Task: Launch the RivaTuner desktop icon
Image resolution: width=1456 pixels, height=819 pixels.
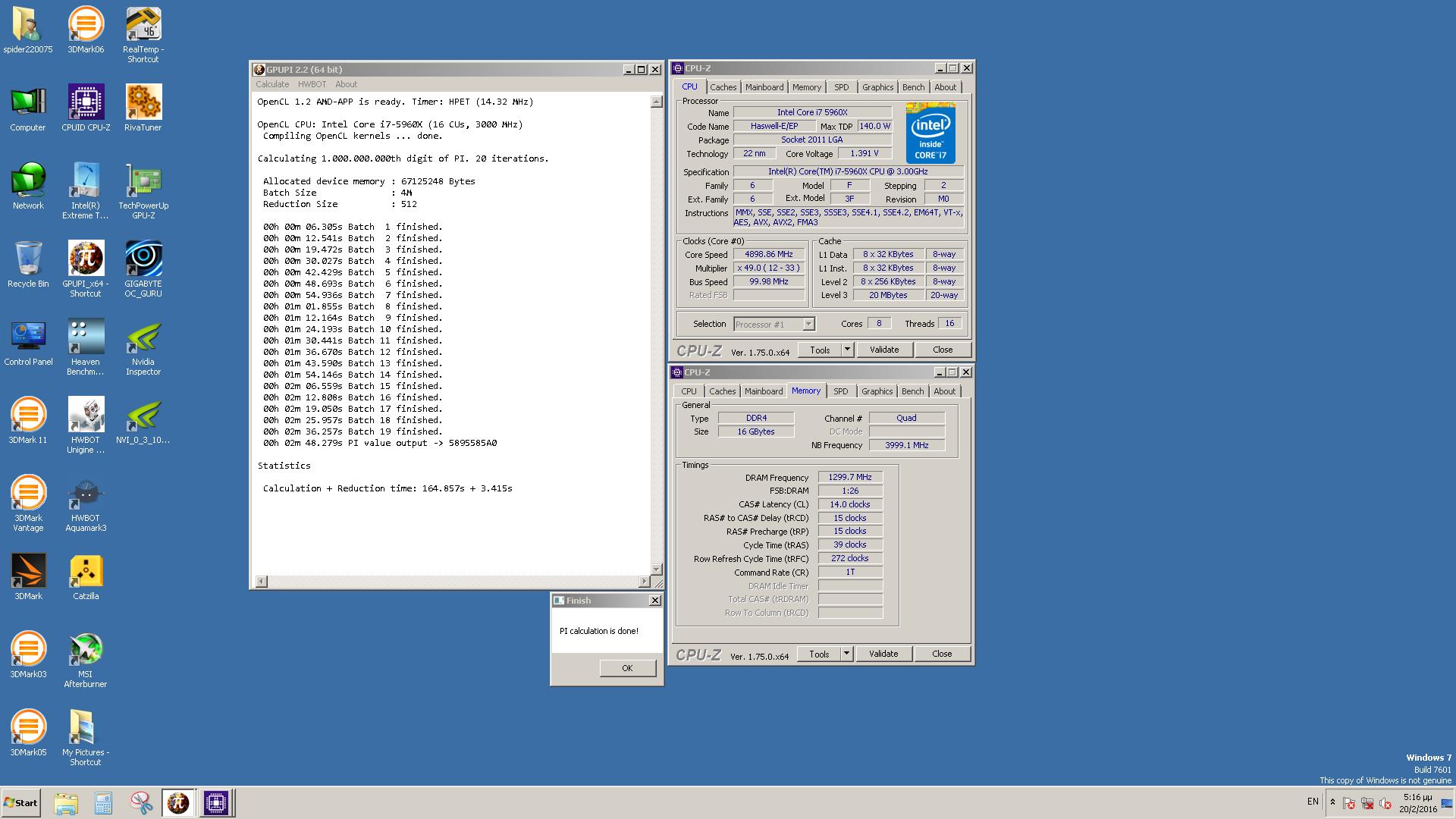Action: (143, 108)
